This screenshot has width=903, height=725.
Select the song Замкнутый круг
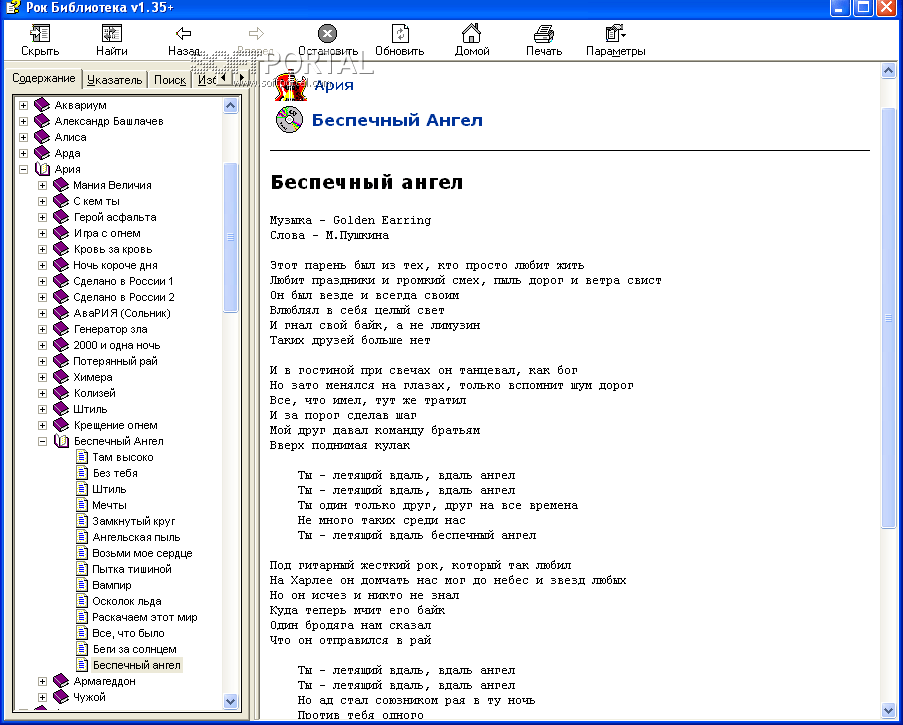coord(134,521)
